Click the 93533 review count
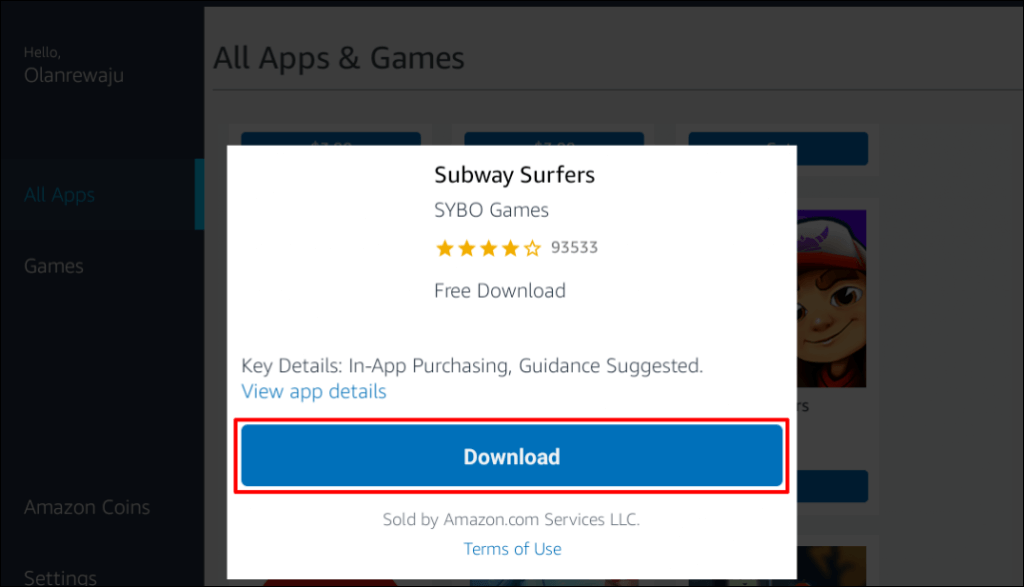 [574, 247]
